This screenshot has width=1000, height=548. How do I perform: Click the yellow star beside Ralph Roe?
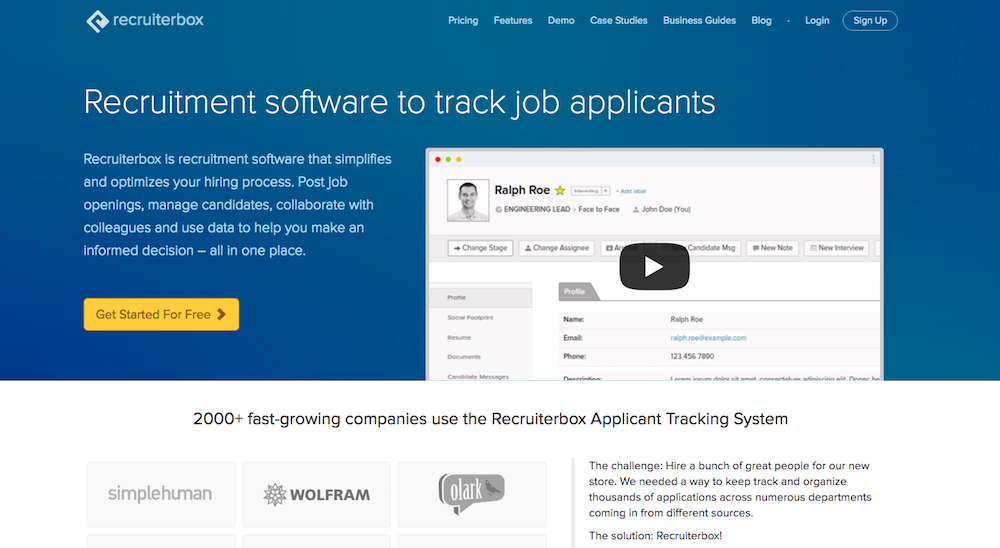pos(560,190)
